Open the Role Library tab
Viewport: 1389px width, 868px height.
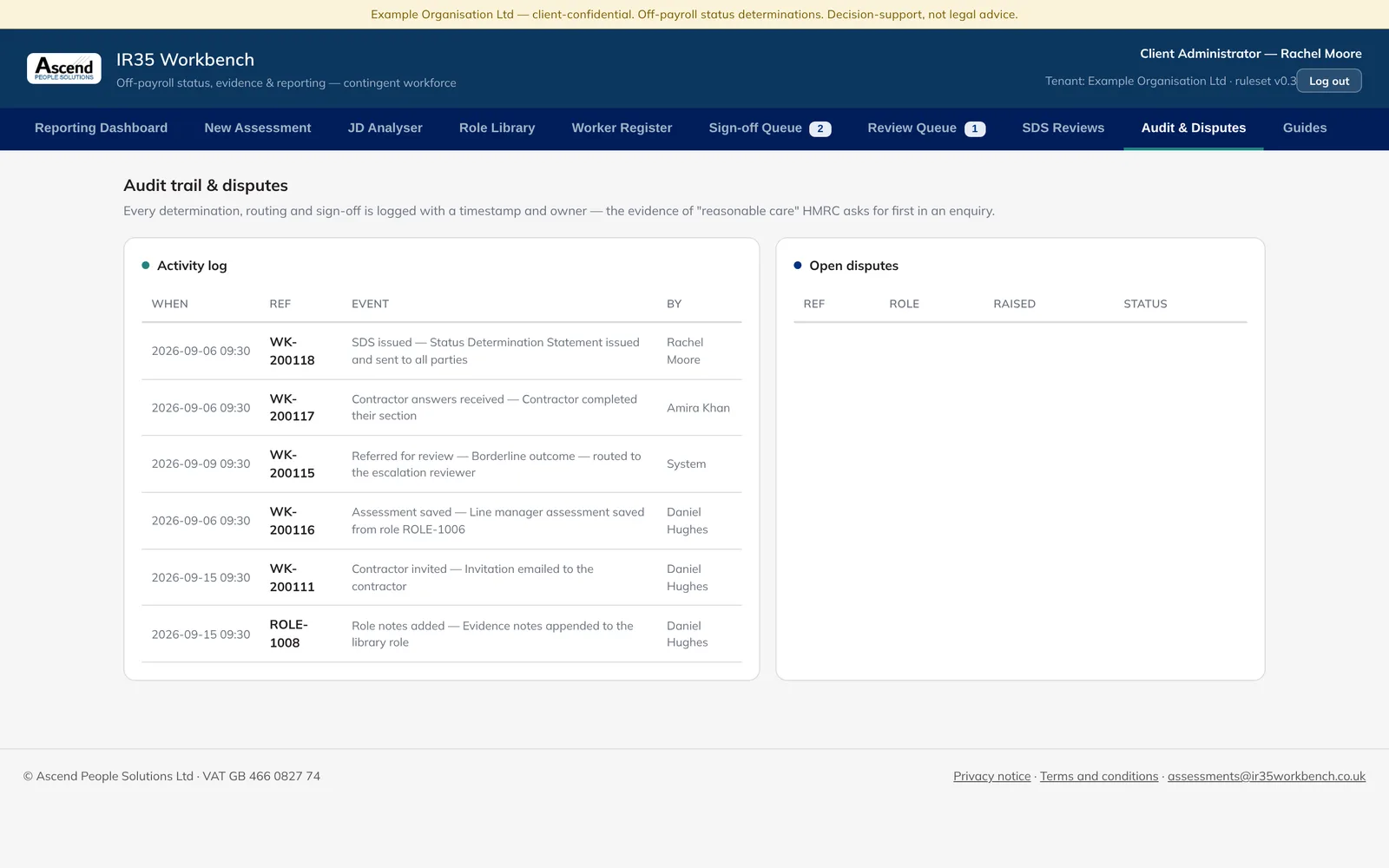[497, 128]
